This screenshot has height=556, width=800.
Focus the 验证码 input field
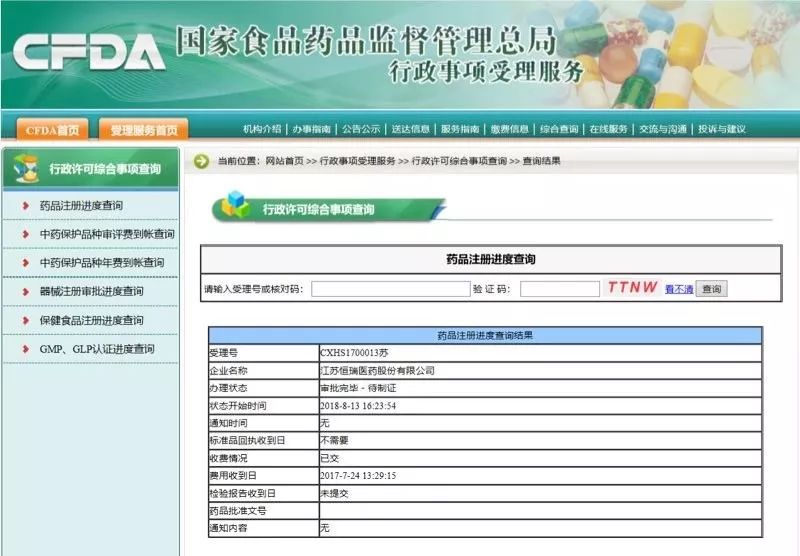pyautogui.click(x=560, y=289)
